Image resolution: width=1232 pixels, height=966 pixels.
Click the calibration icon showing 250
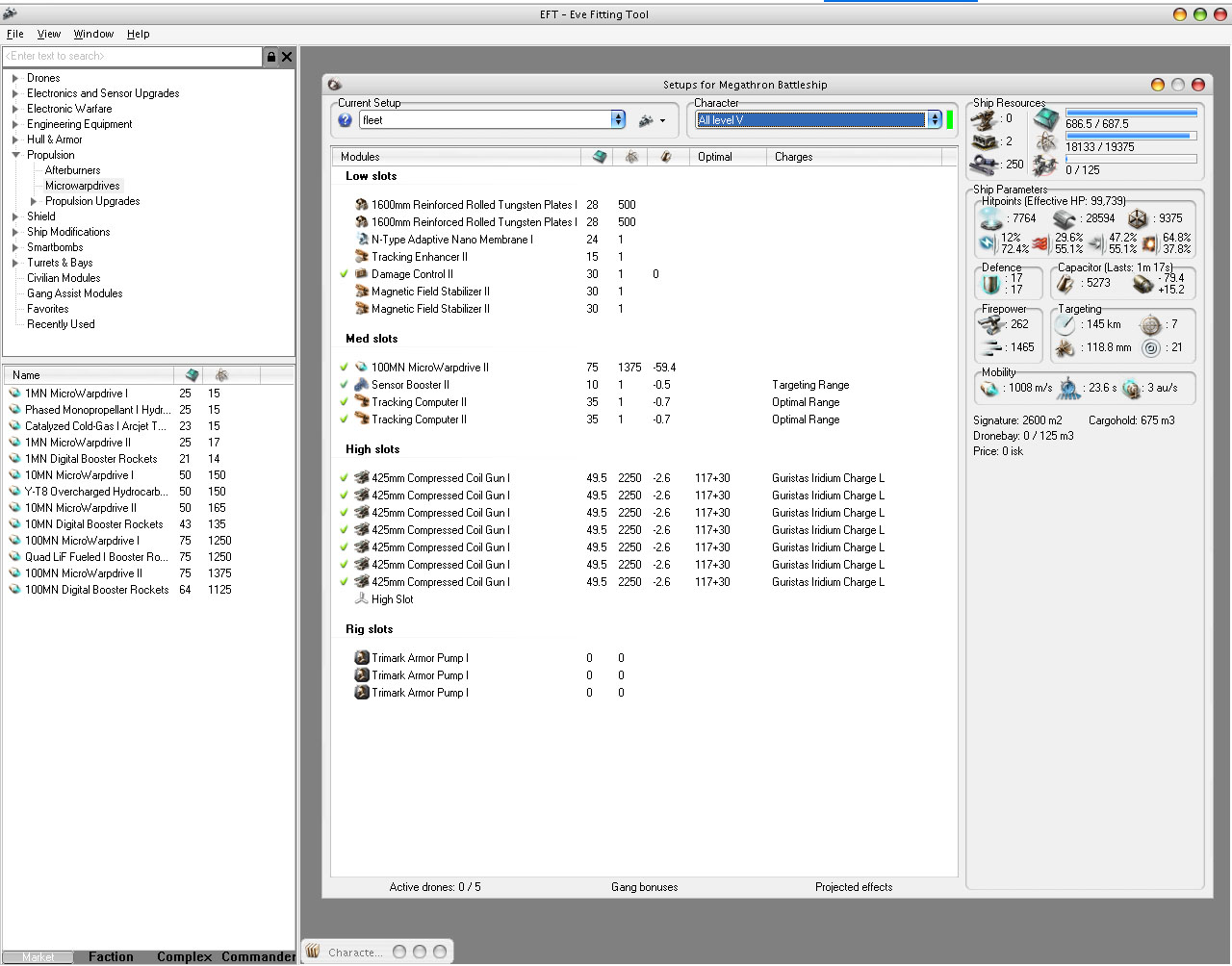click(984, 165)
